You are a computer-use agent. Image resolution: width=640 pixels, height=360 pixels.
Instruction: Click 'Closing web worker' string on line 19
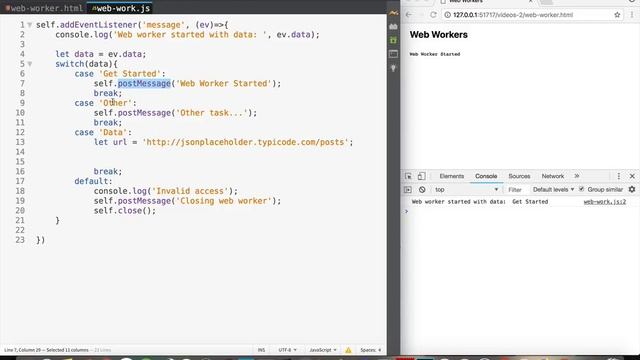click(224, 201)
